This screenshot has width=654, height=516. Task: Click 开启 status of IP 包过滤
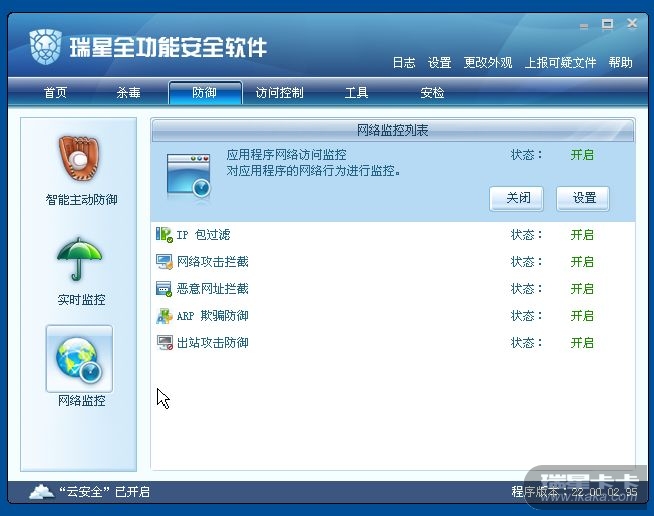[582, 234]
